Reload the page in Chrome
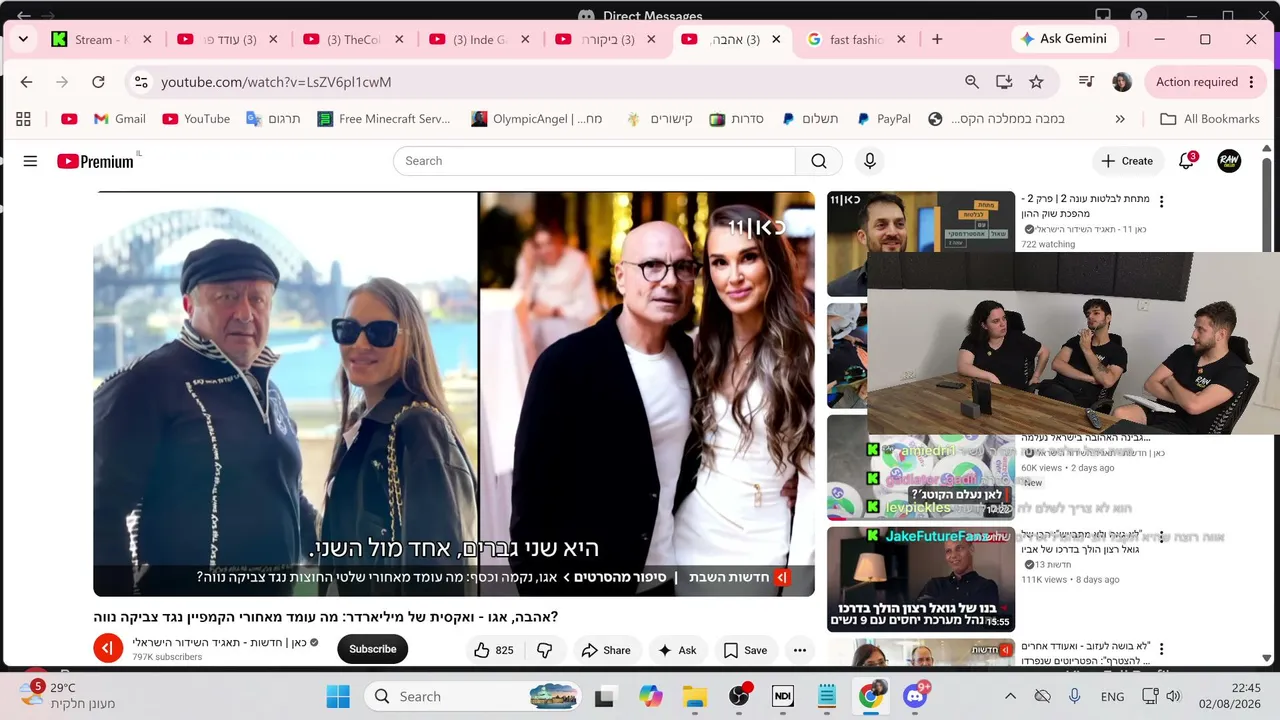The width and height of the screenshot is (1280, 720). pyautogui.click(x=98, y=82)
